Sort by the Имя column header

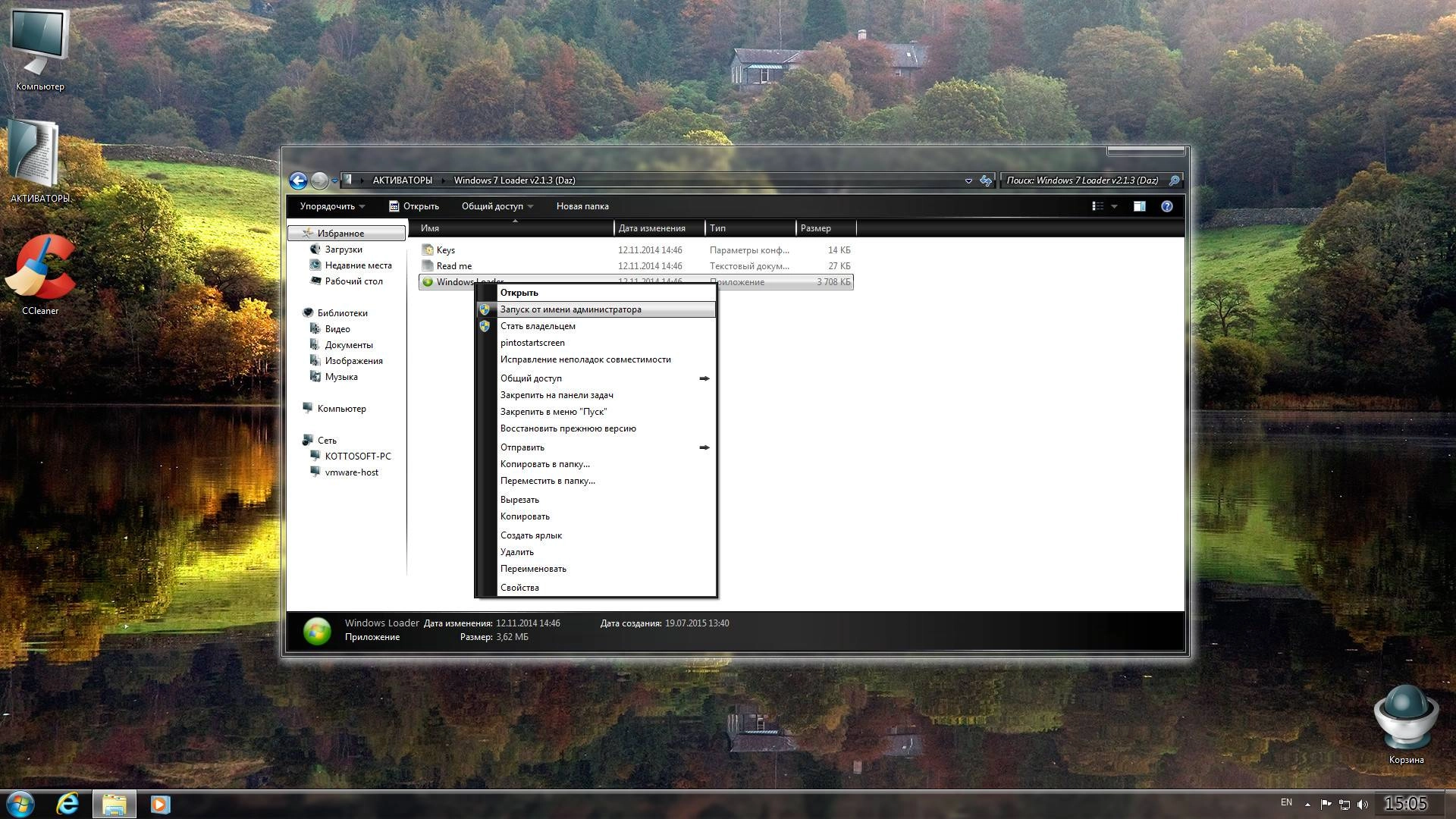tap(510, 228)
